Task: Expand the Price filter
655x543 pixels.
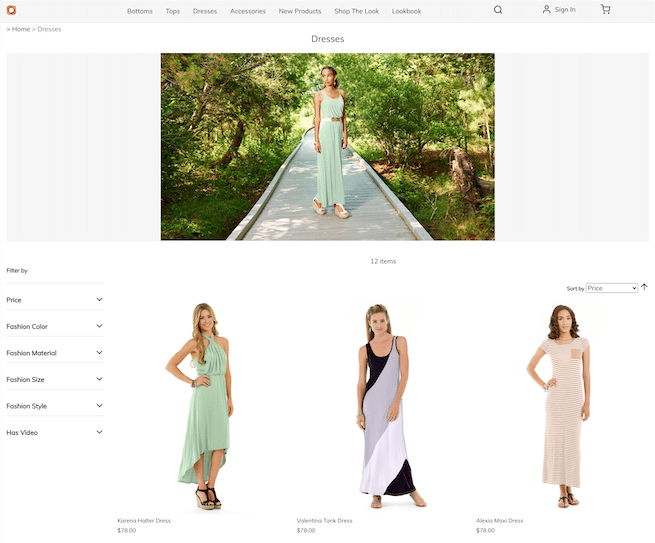Action: 55,300
